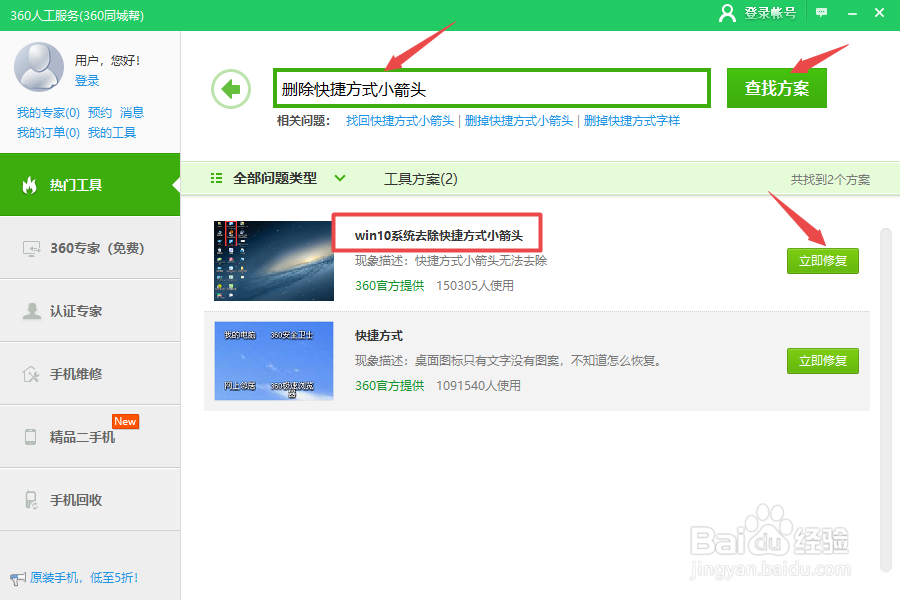Click the green back arrow button
The image size is (900, 600).
tap(231, 89)
